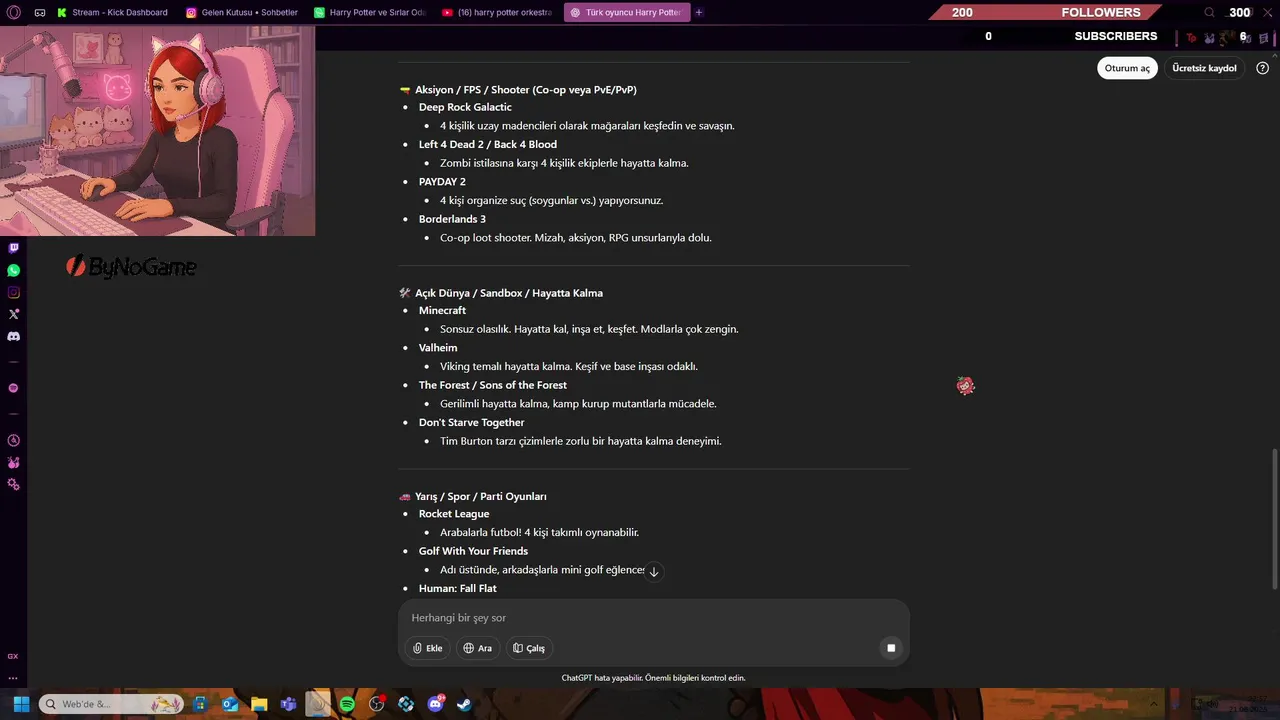Click the Deep Rock Galactic list item

(465, 107)
